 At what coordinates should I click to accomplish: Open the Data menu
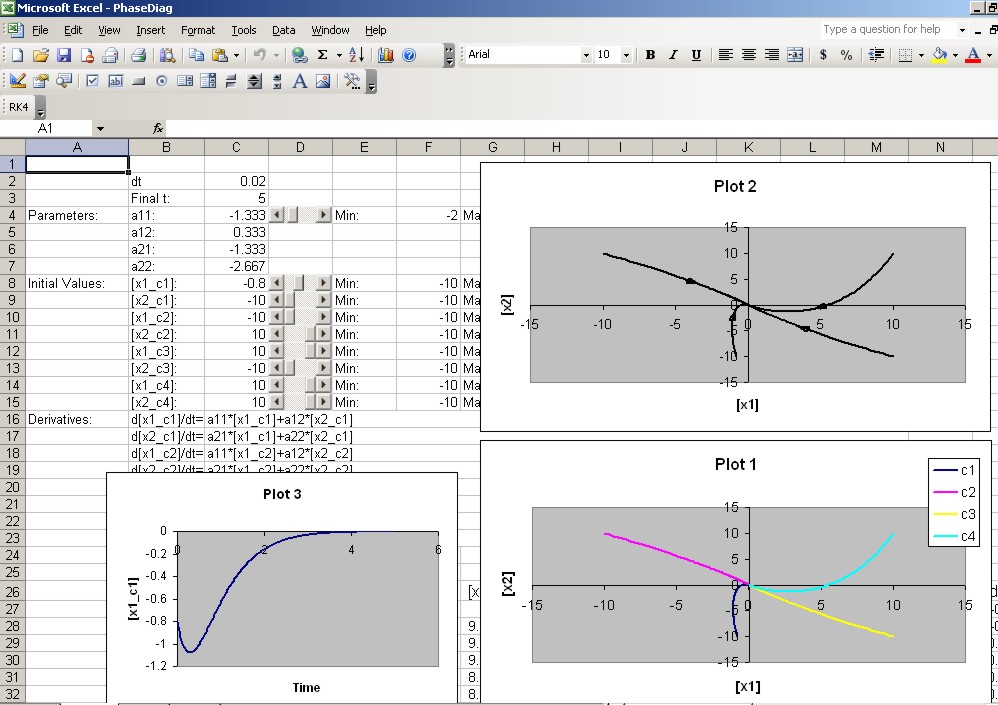(283, 30)
